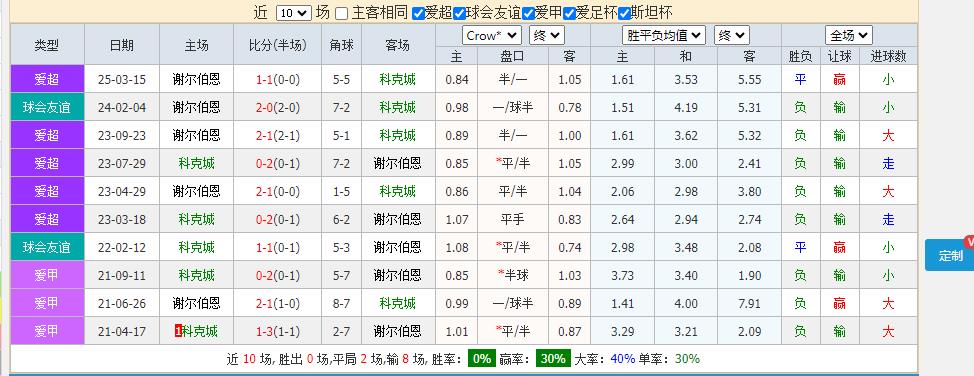The width and height of the screenshot is (974, 376).
Task: Click the blue 定制 button
Action: pos(949,255)
